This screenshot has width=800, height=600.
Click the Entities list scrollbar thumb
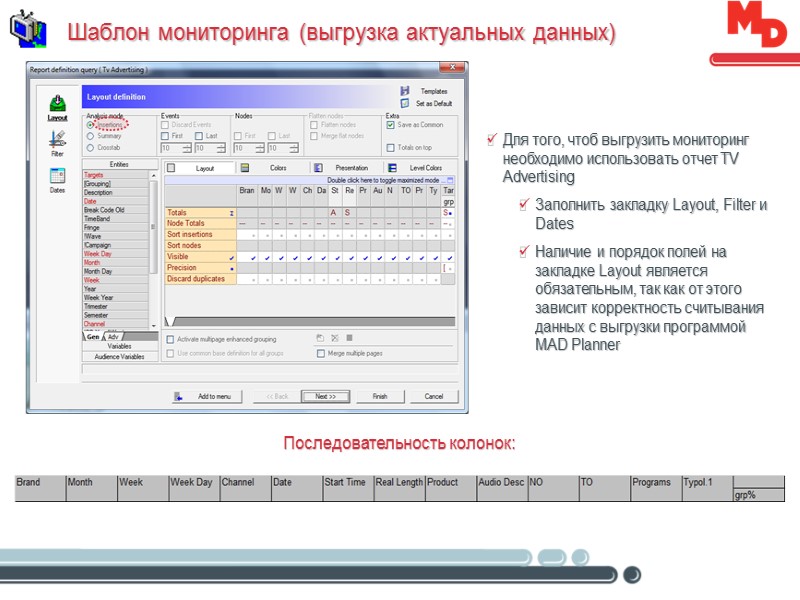coord(153,227)
